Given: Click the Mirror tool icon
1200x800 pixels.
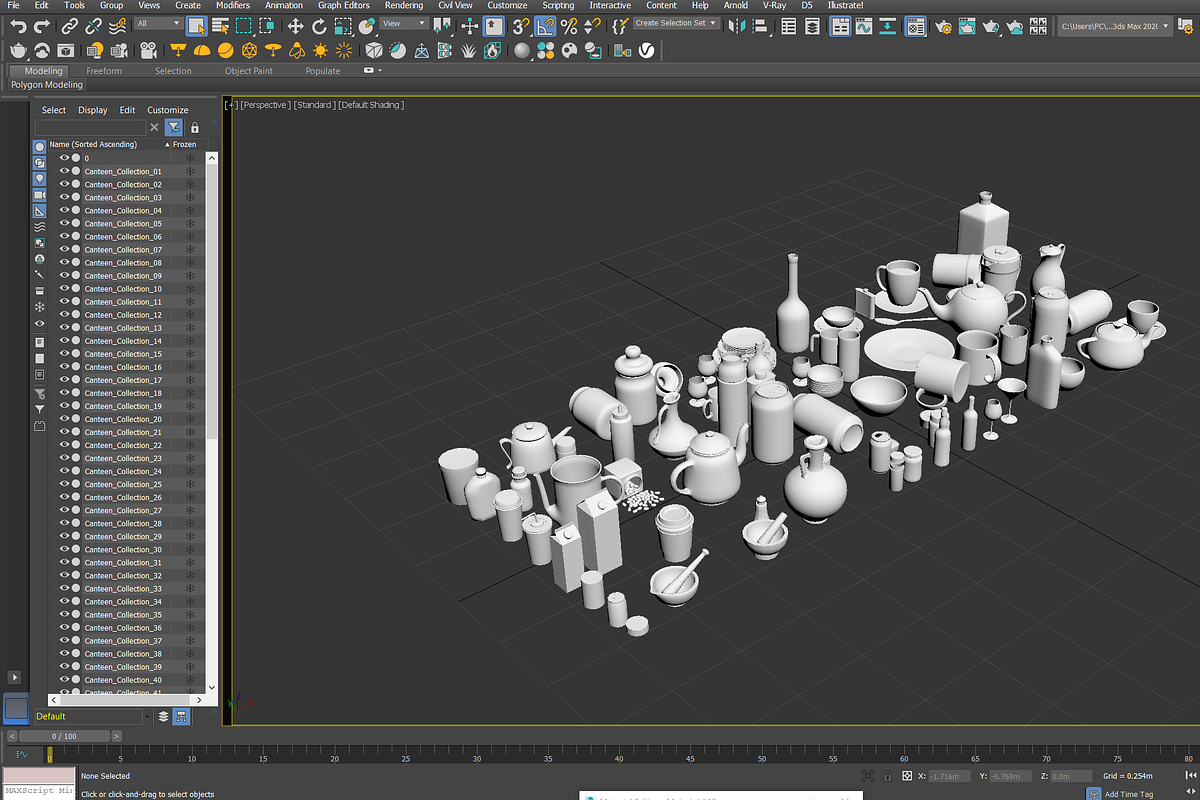Looking at the screenshot, I should [736, 27].
